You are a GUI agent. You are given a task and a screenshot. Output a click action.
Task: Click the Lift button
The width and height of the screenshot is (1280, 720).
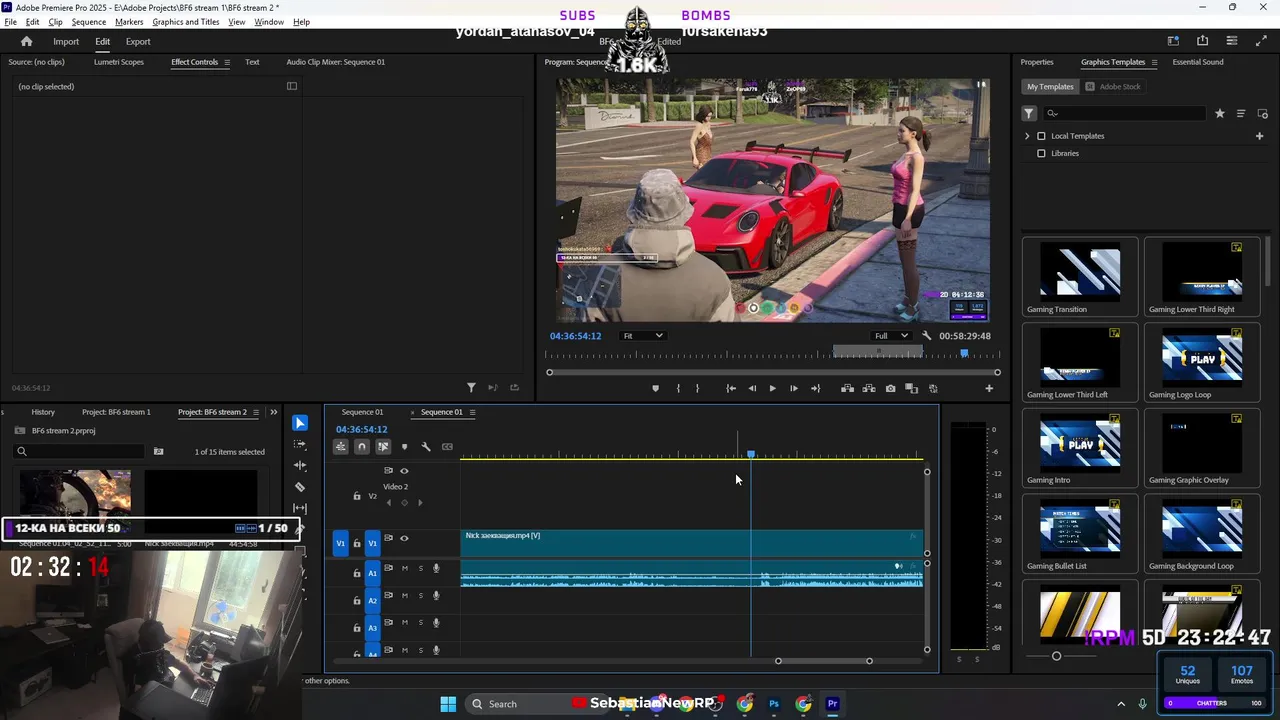(x=847, y=388)
